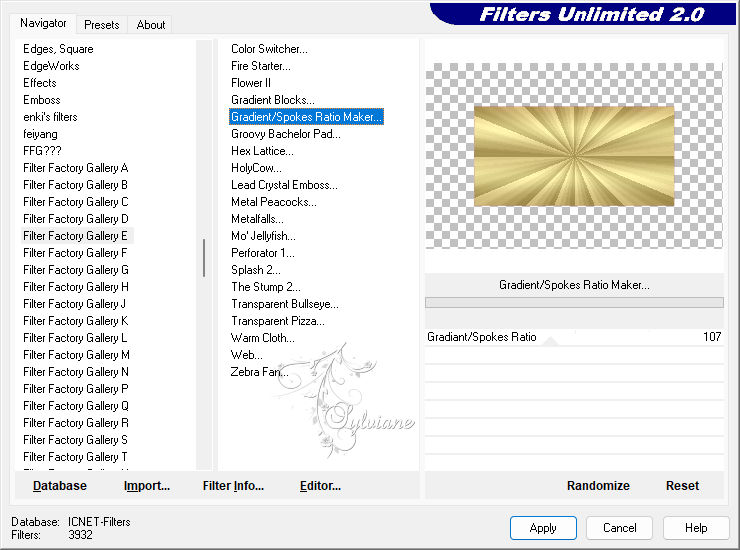
Task: Click the gold spokes preview image
Action: (x=574, y=156)
